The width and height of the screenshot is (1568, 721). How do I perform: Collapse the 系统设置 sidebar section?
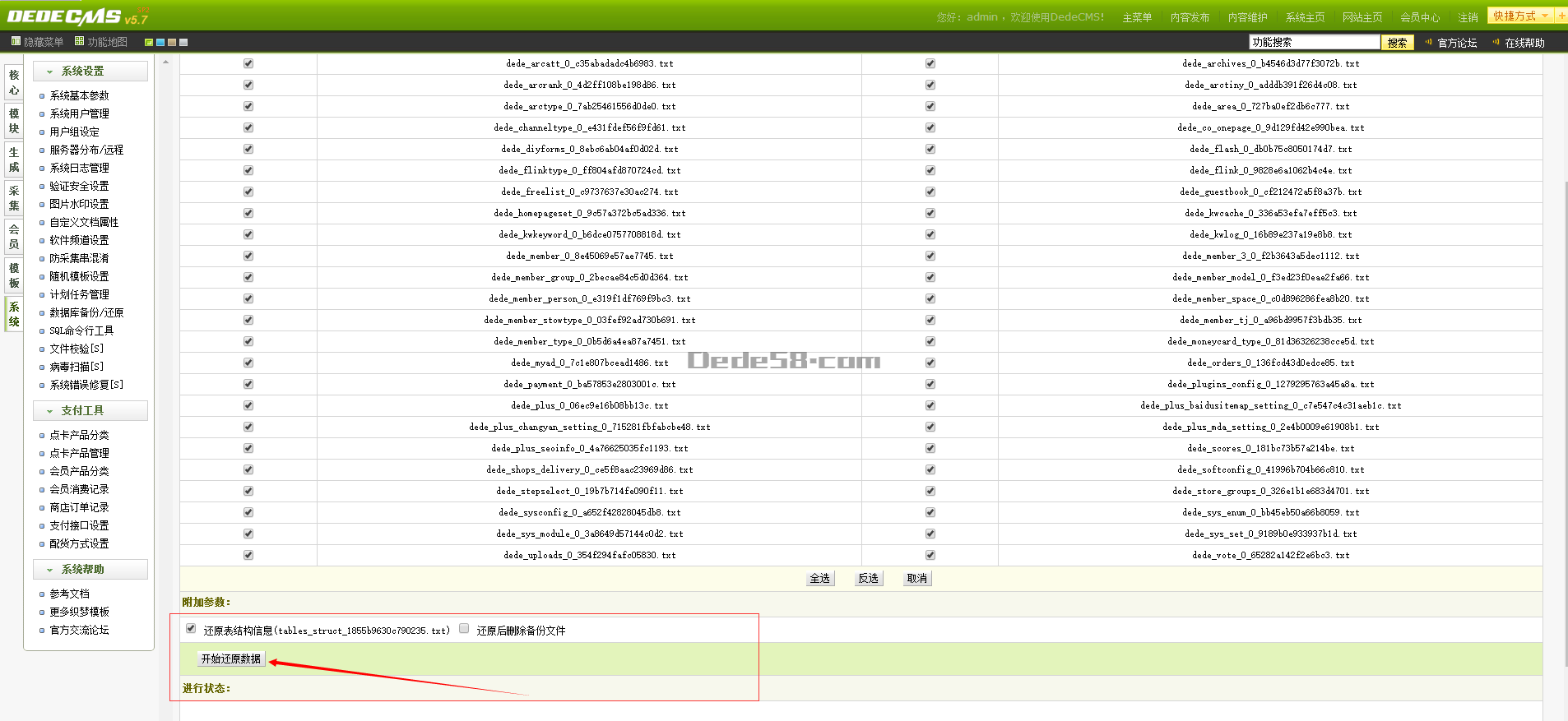pos(90,72)
